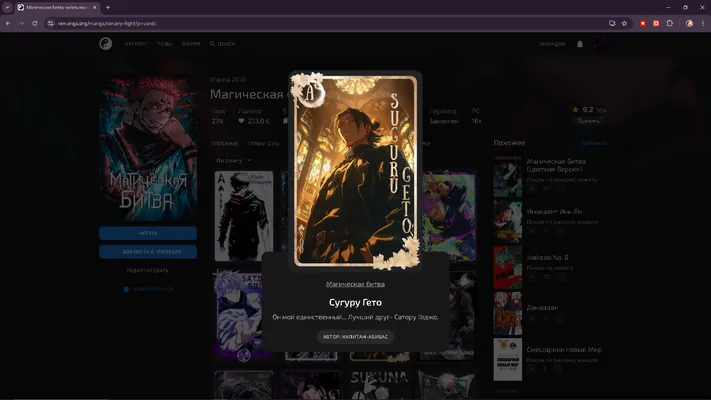Screen dimensions: 711x400
Task: Open the notifications bell icon
Action: [x=580, y=44]
